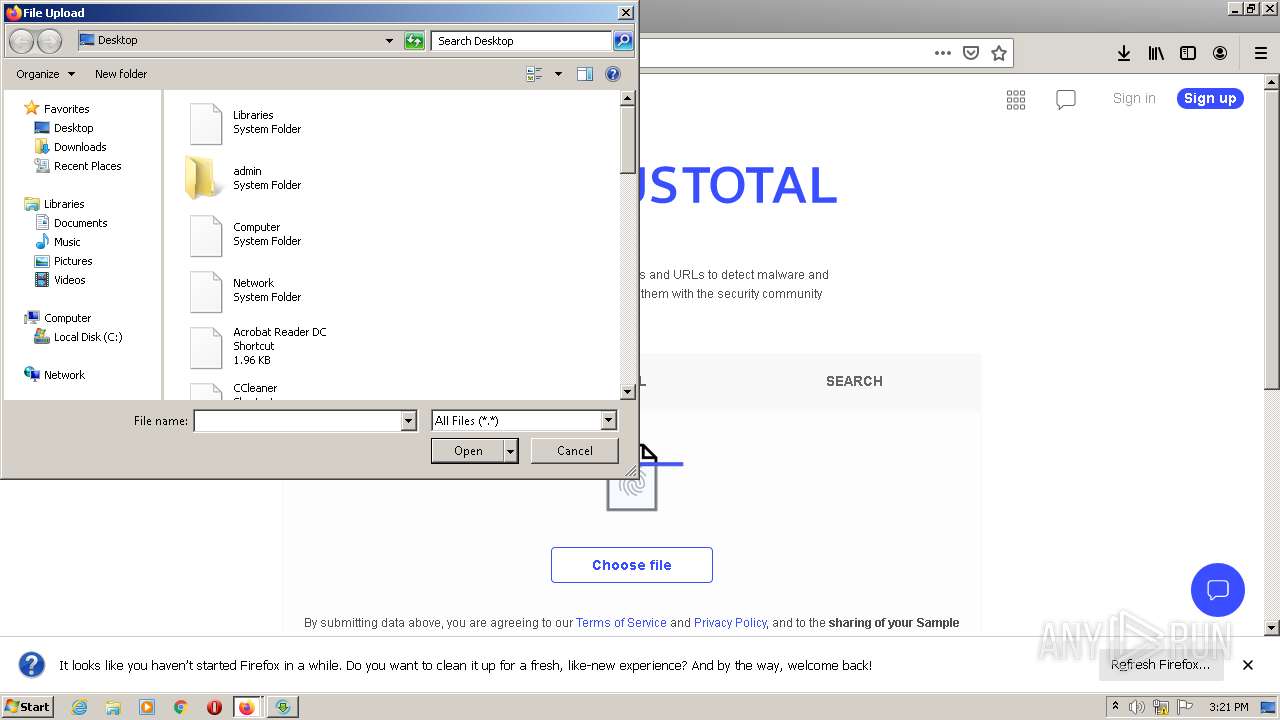The height and width of the screenshot is (720, 1280).
Task: Dismiss the Firefox refresh notification bar
Action: 1248,665
